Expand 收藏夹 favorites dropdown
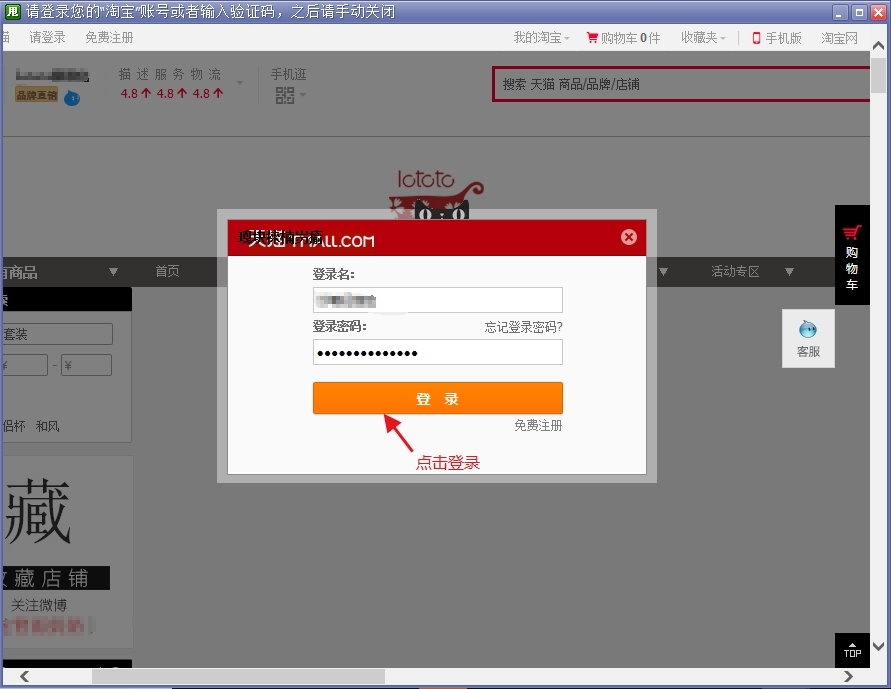 click(x=703, y=37)
